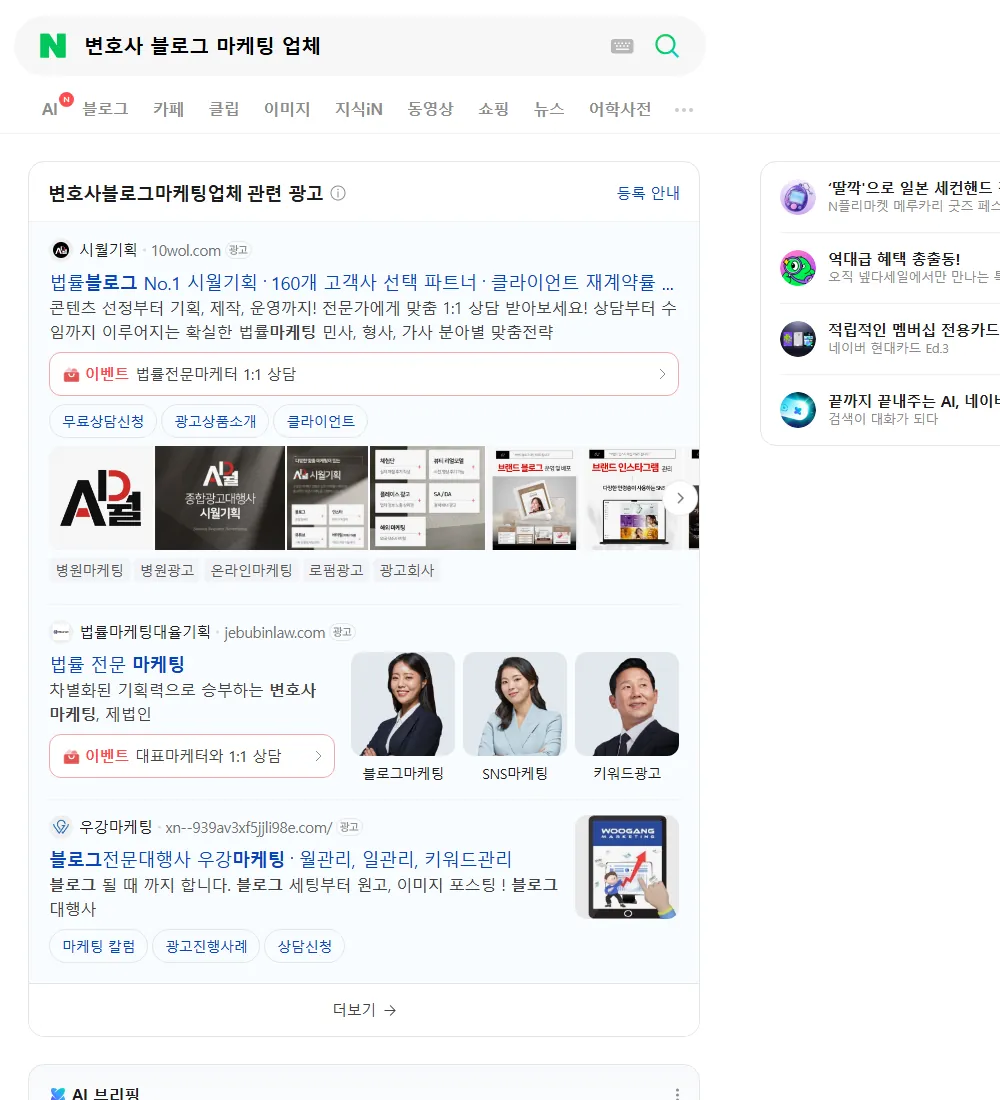Switch to the 이미지 tab
The height and width of the screenshot is (1100, 1000).
click(x=287, y=109)
